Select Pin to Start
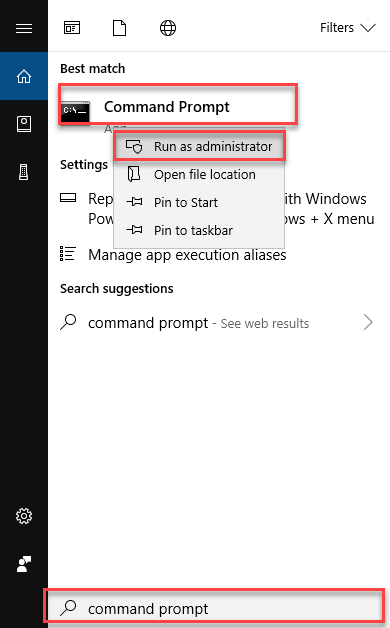Image resolution: width=390 pixels, height=628 pixels. [199, 203]
